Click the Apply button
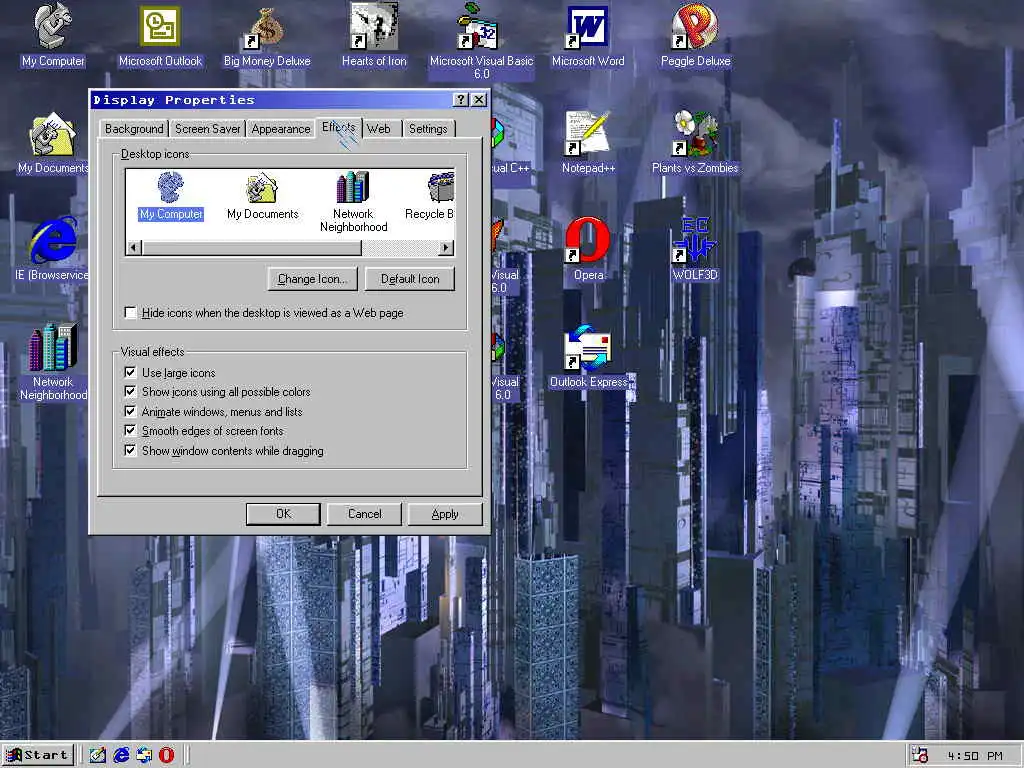The height and width of the screenshot is (768, 1024). point(445,514)
